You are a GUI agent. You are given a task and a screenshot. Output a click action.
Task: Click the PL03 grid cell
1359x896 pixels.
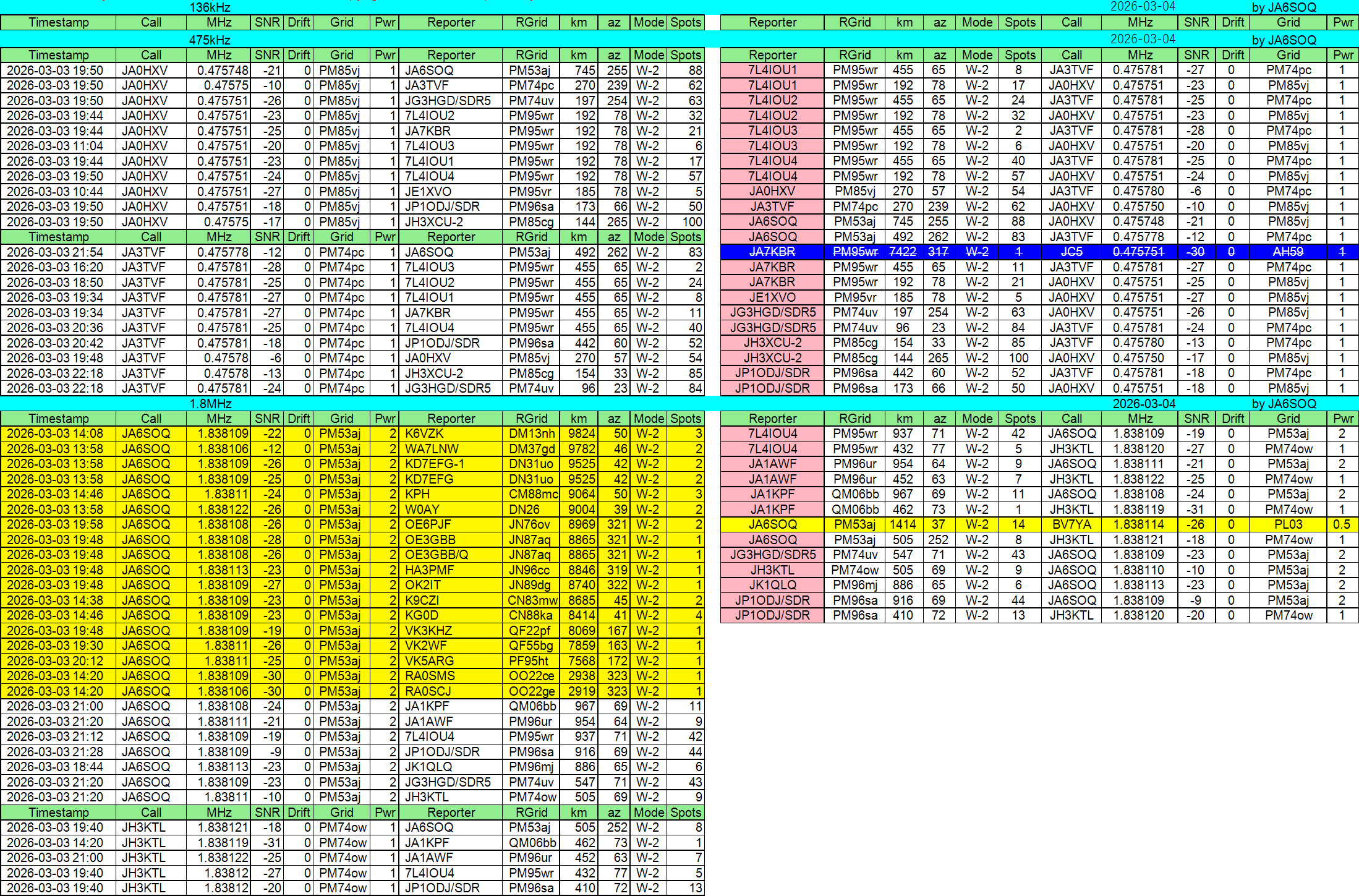click(x=1288, y=524)
